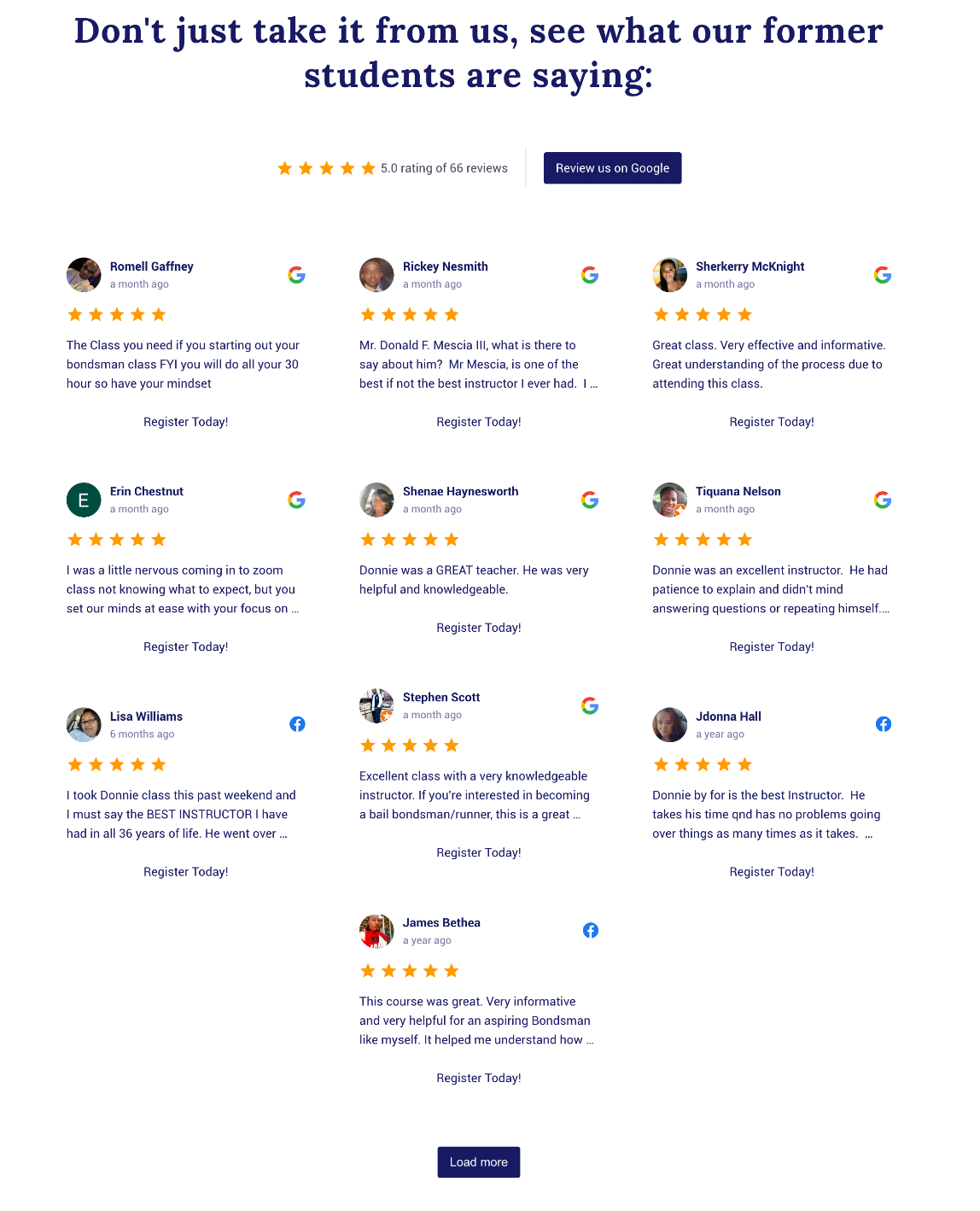Viewport: 980px width, 1211px height.
Task: Click Register Today below Jdonna Hall's review
Action: coord(772,871)
